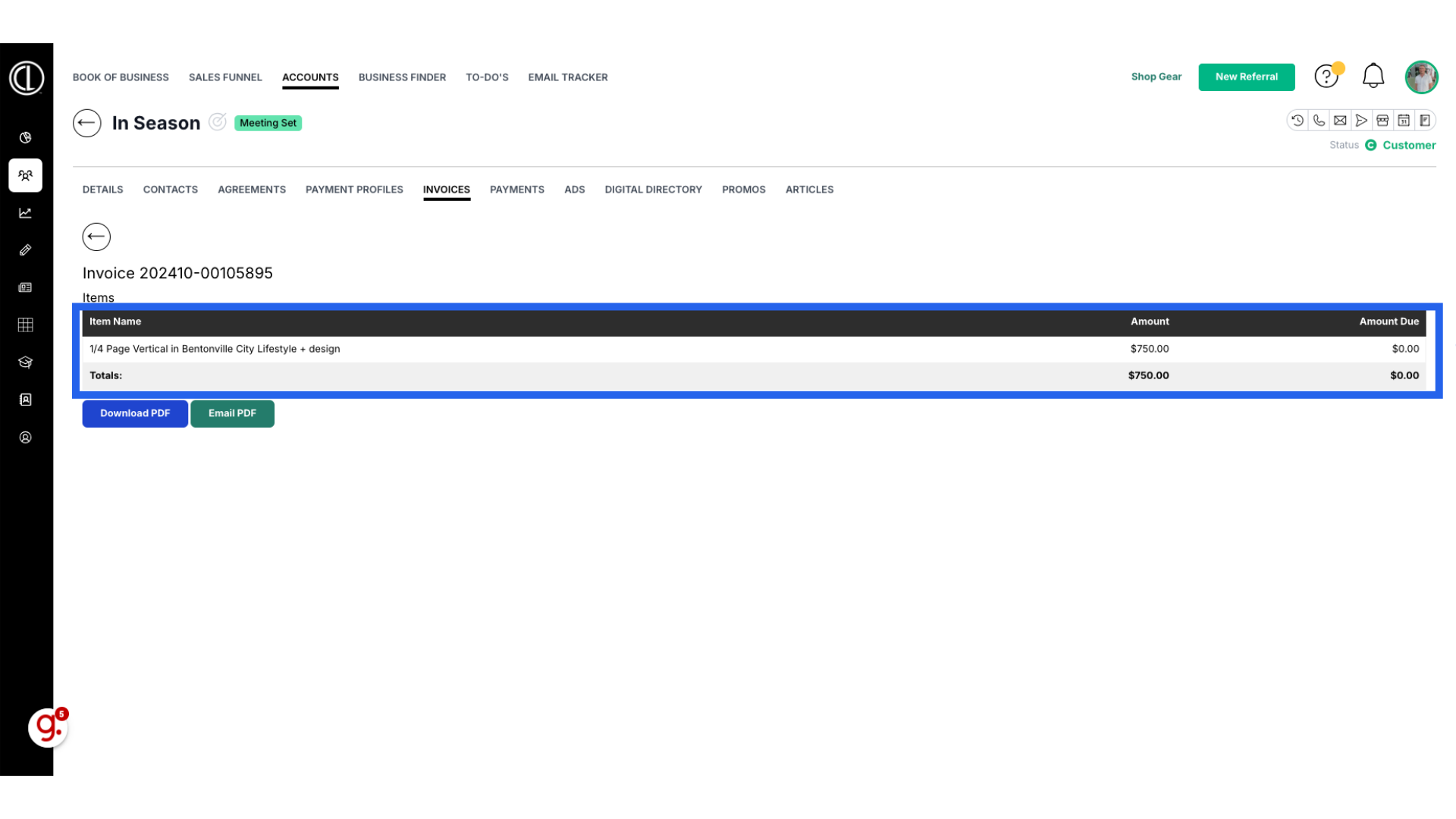Click the envelope email icon
Viewport: 1456px width, 819px height.
[1340, 121]
